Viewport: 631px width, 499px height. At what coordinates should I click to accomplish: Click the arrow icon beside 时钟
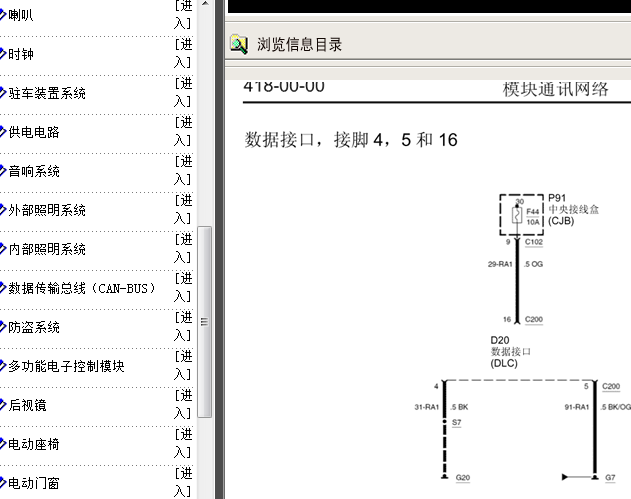pos(3,54)
